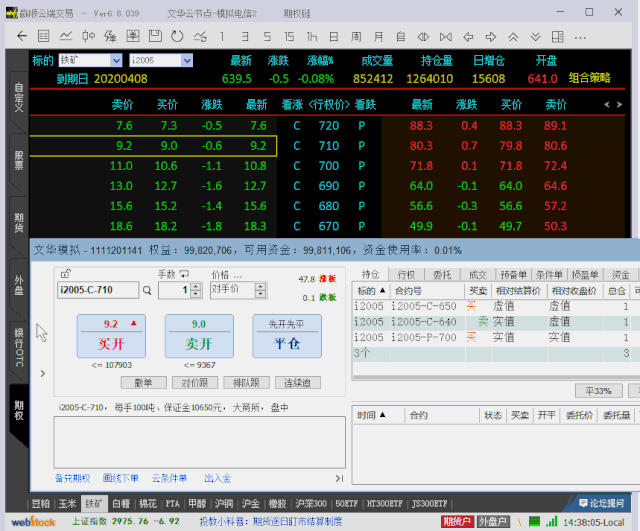Open the 银行OTC side tab
640x531 pixels.
pos(19,347)
